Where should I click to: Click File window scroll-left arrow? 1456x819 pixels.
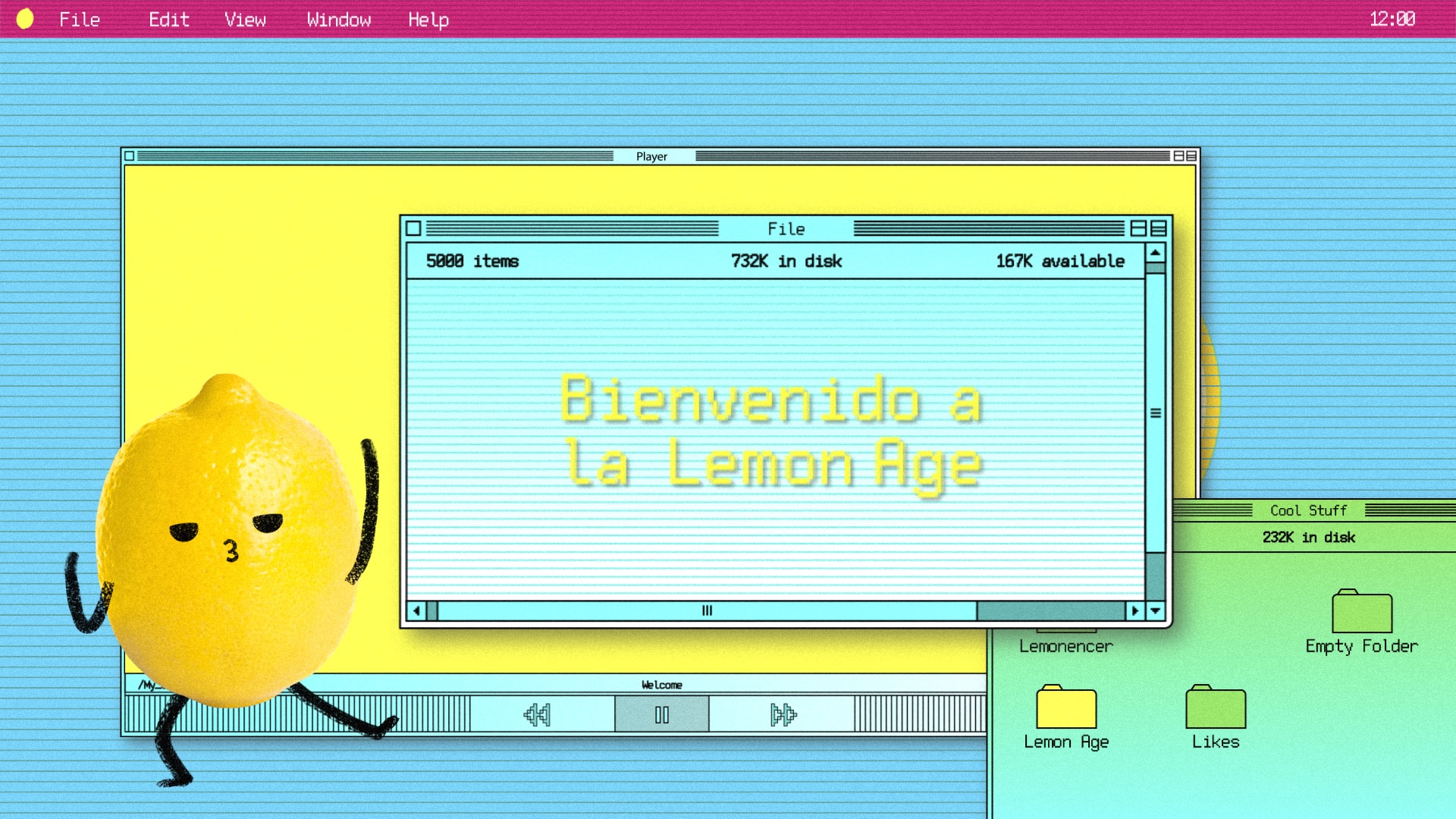pyautogui.click(x=416, y=610)
